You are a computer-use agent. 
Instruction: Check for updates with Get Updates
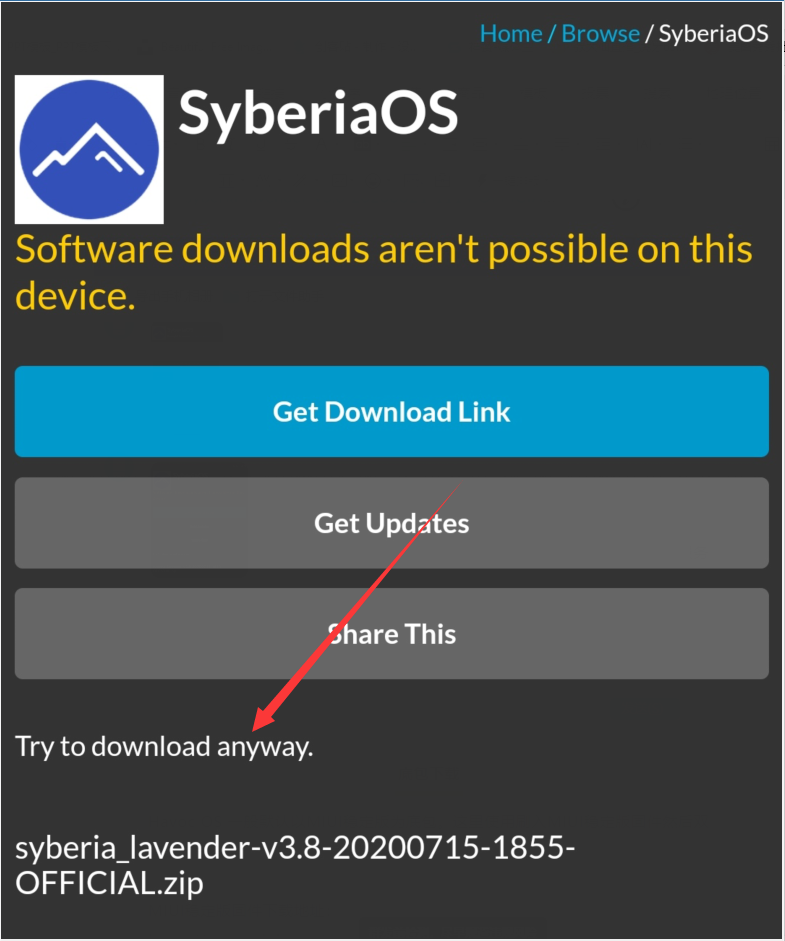(392, 523)
